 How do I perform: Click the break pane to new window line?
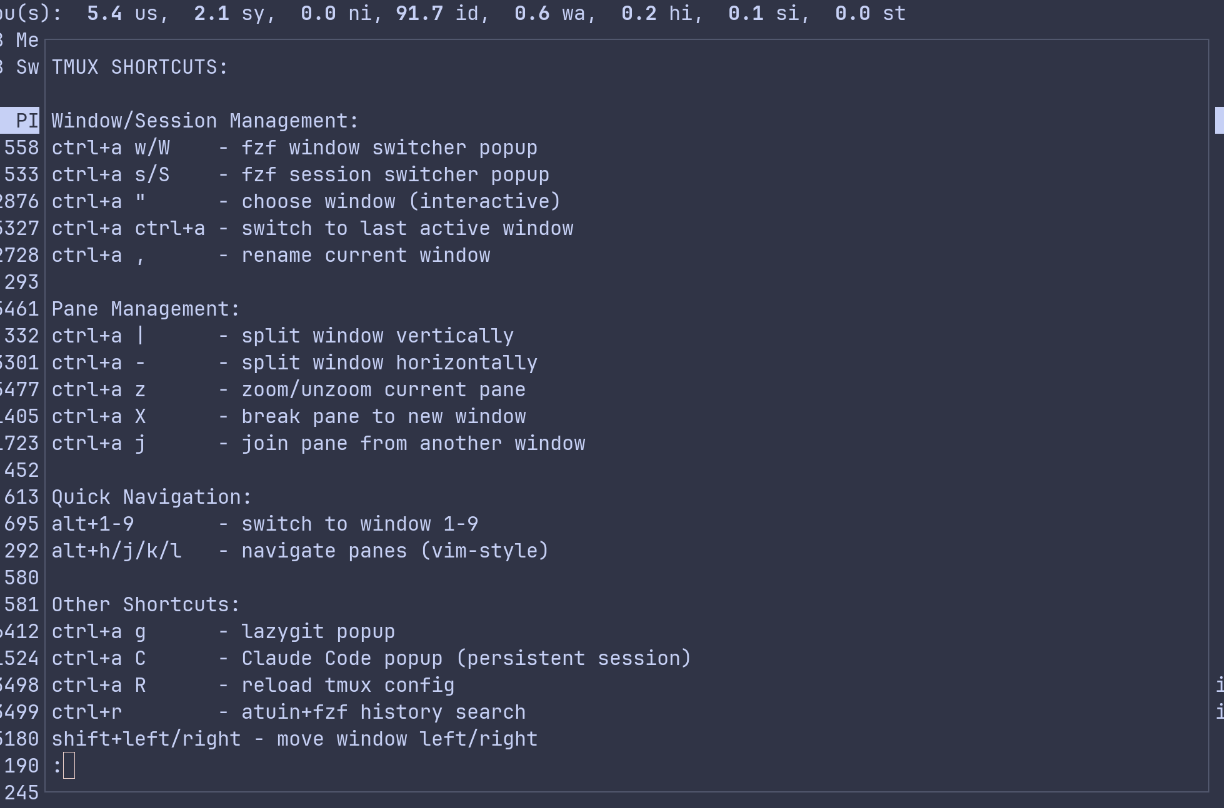coord(288,417)
